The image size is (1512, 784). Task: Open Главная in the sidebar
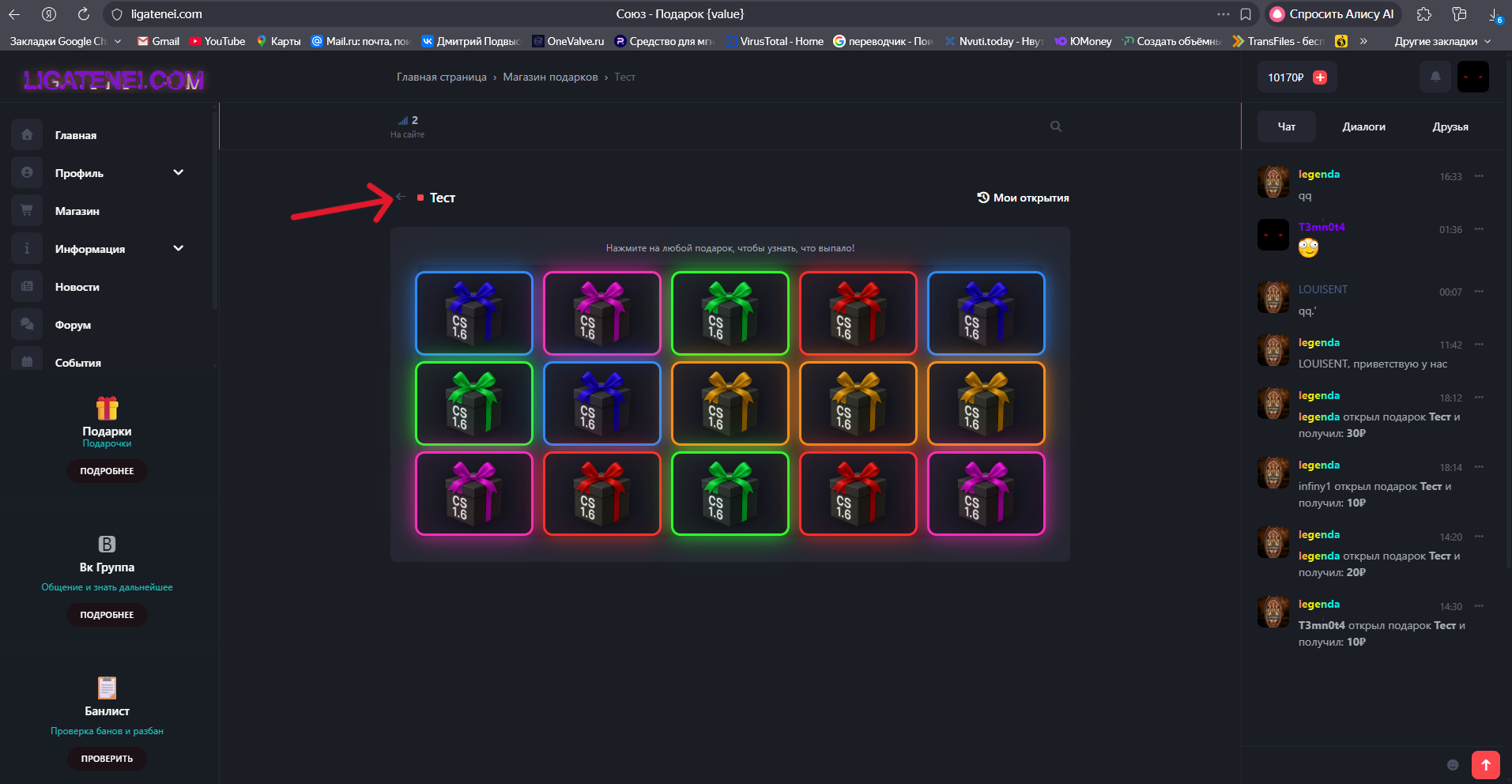pos(76,135)
